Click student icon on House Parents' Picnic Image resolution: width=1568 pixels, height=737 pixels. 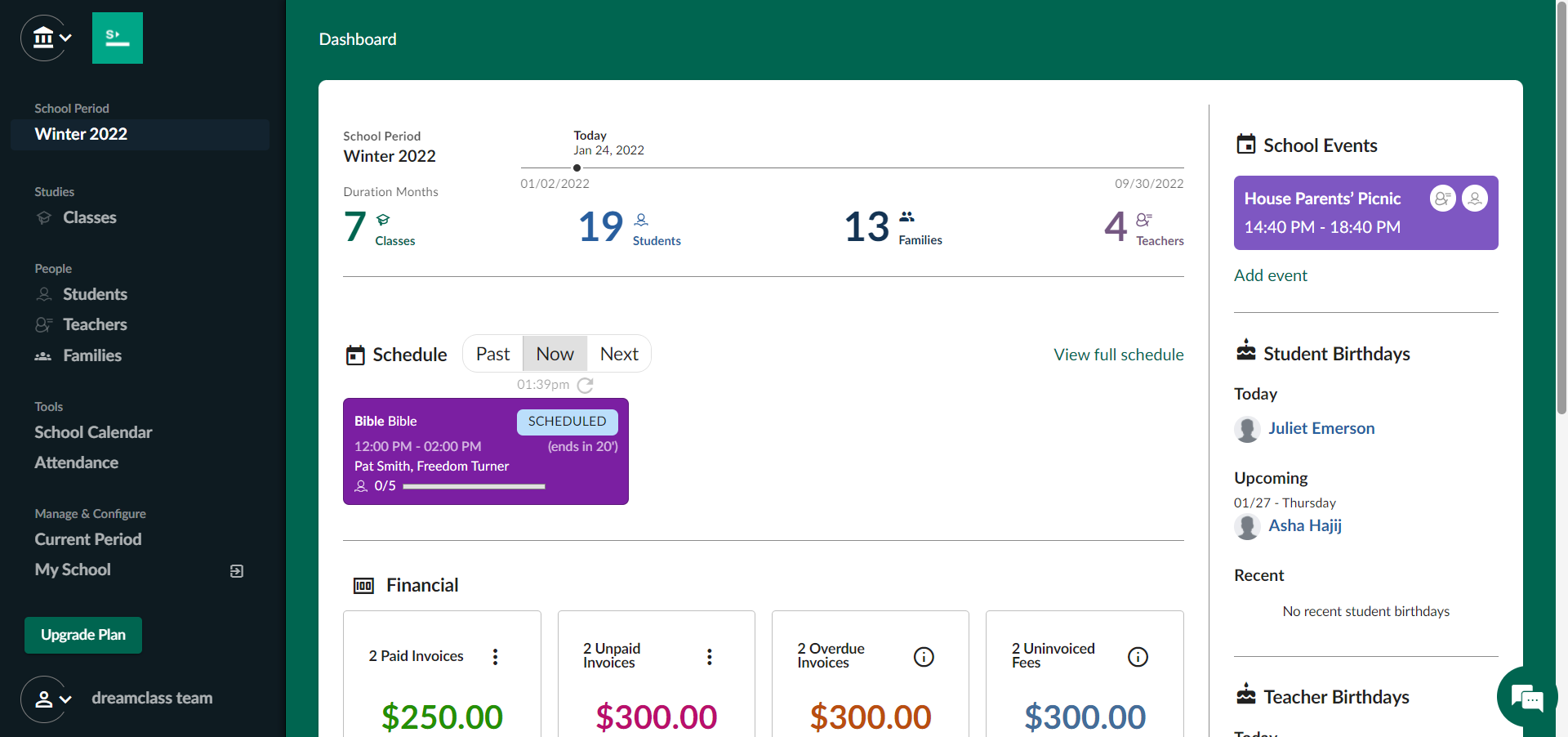click(1475, 199)
